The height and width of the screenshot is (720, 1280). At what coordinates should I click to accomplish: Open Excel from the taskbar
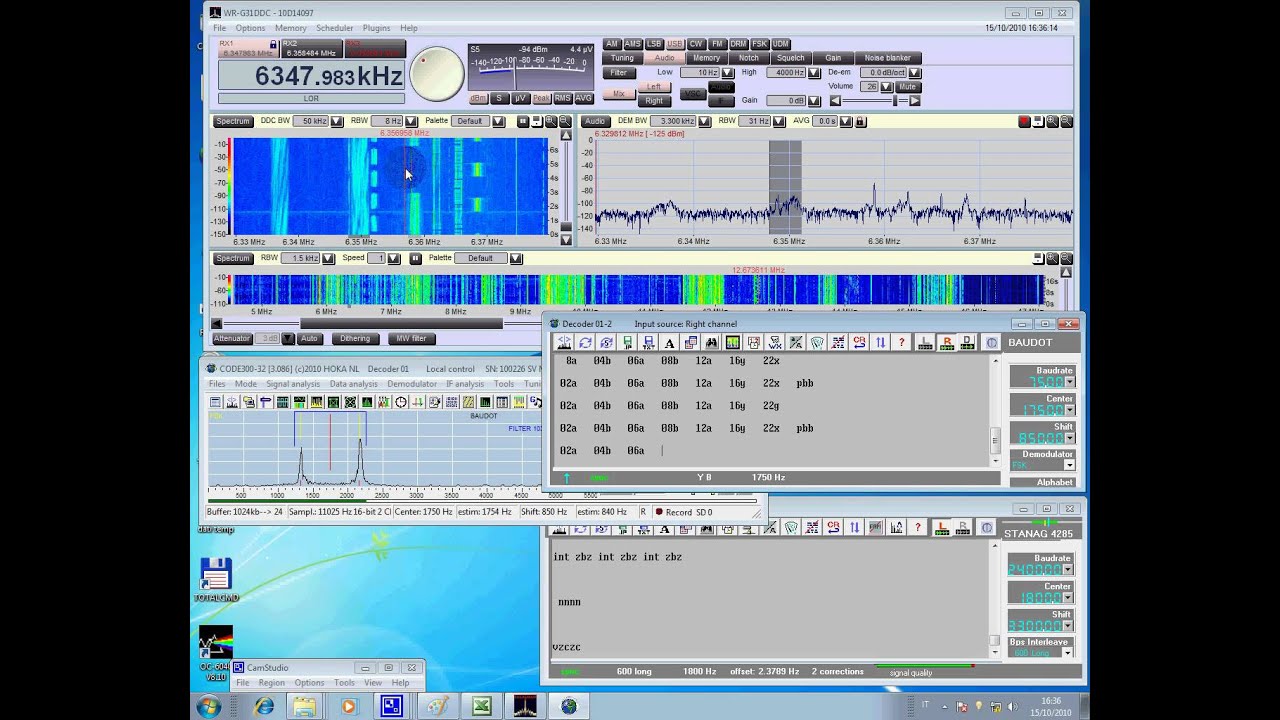(482, 706)
